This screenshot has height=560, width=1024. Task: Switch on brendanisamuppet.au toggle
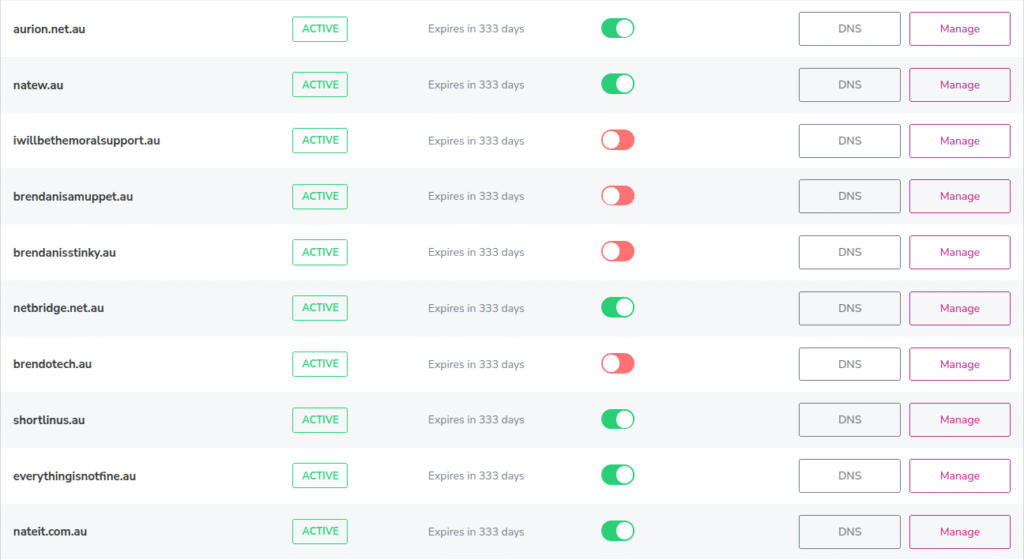pos(617,197)
